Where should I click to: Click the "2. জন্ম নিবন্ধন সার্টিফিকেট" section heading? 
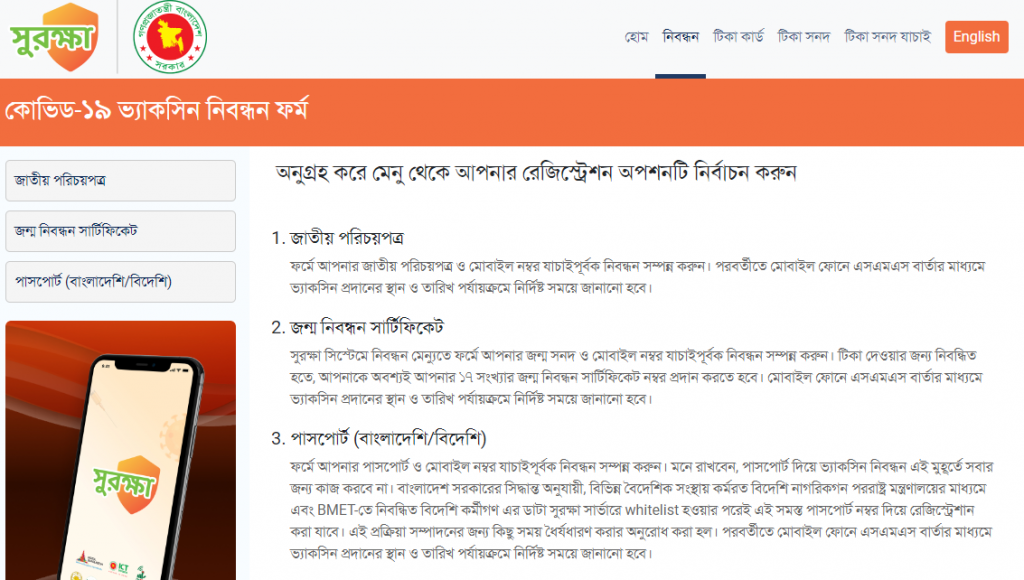point(357,328)
